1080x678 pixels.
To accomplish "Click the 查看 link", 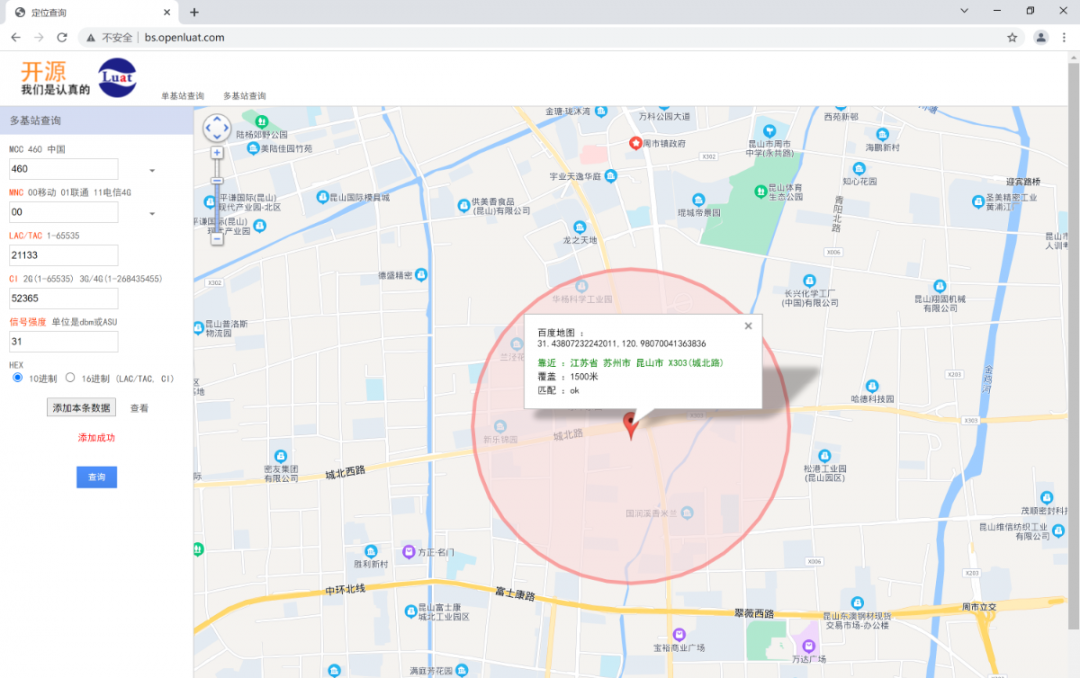I will click(139, 408).
